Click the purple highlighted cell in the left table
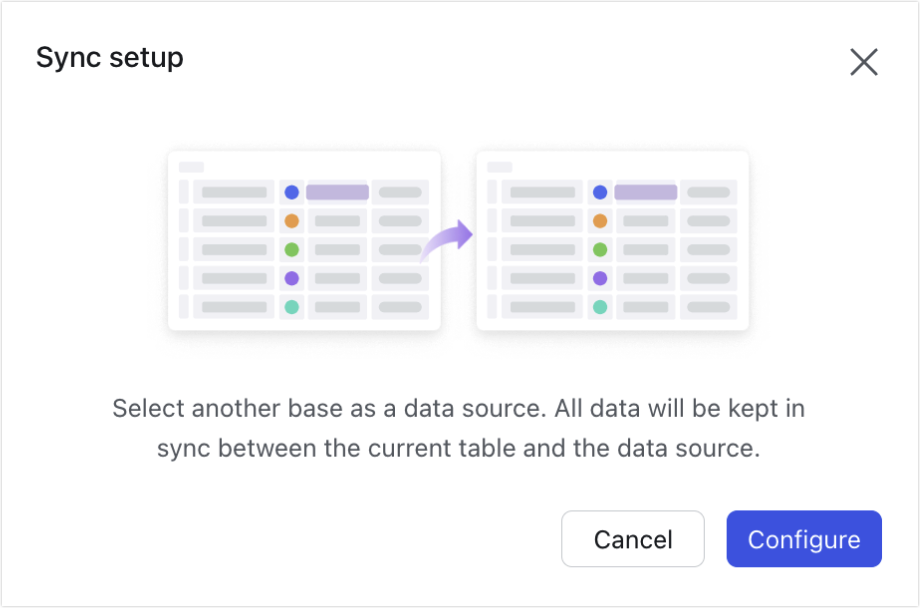Viewport: 920px width, 608px height. click(337, 191)
